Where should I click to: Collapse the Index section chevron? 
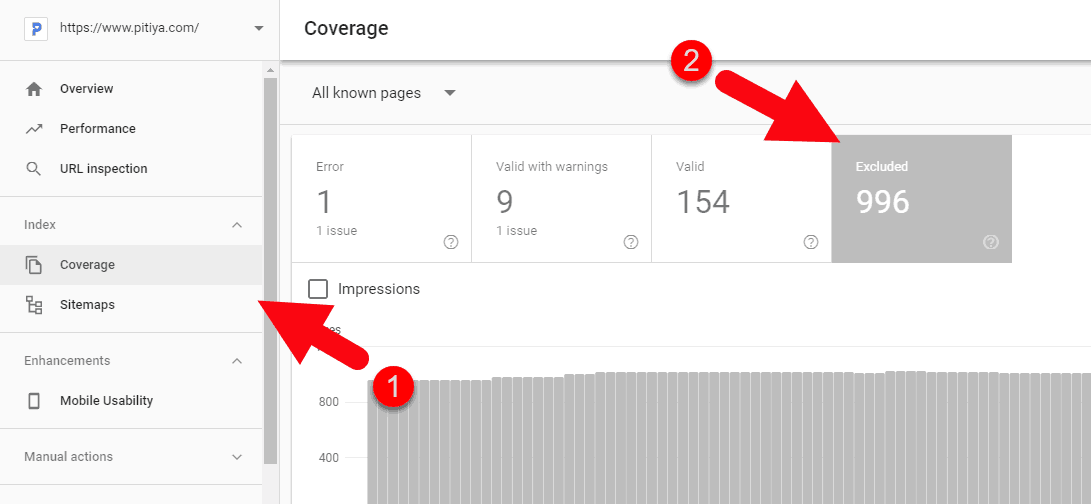(x=237, y=225)
